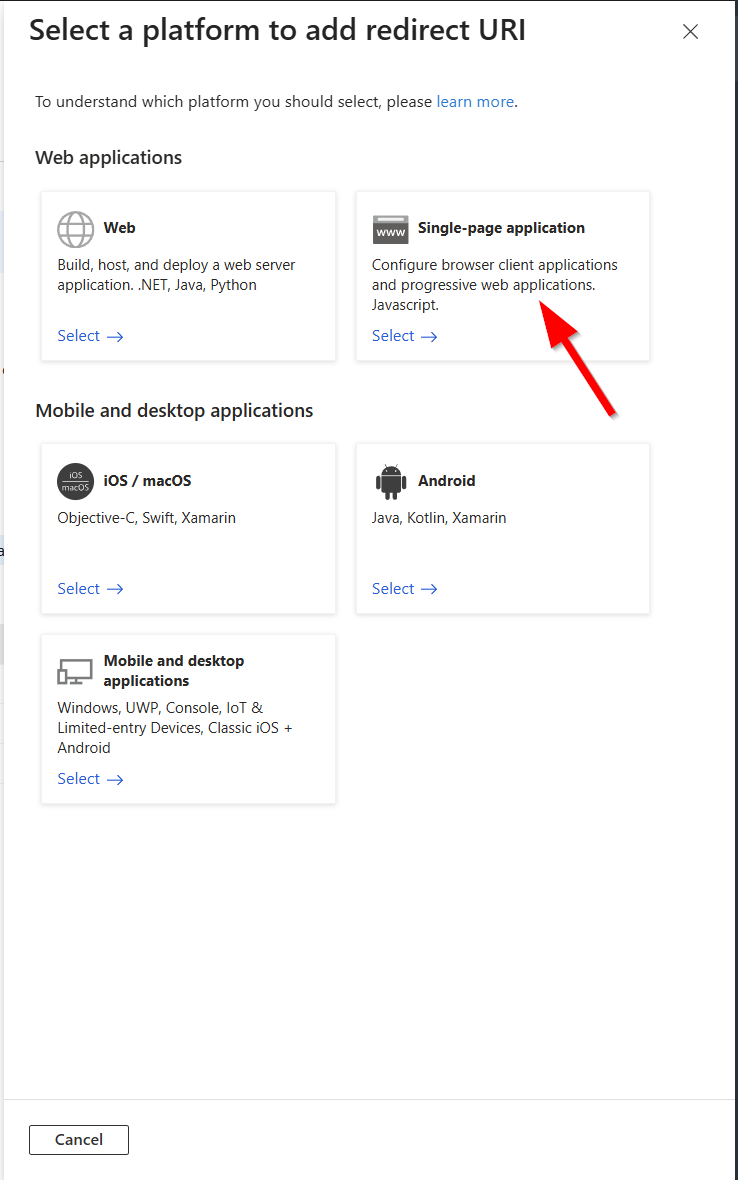738x1180 pixels.
Task: Open the learn more link
Action: 475,102
